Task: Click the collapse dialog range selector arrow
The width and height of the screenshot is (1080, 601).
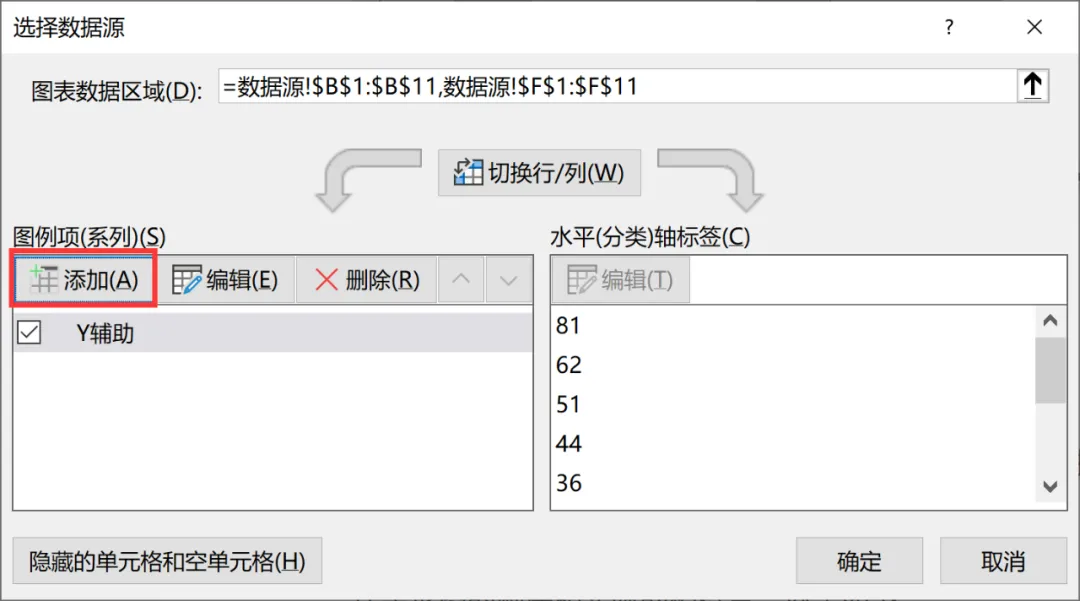Action: click(x=1032, y=87)
